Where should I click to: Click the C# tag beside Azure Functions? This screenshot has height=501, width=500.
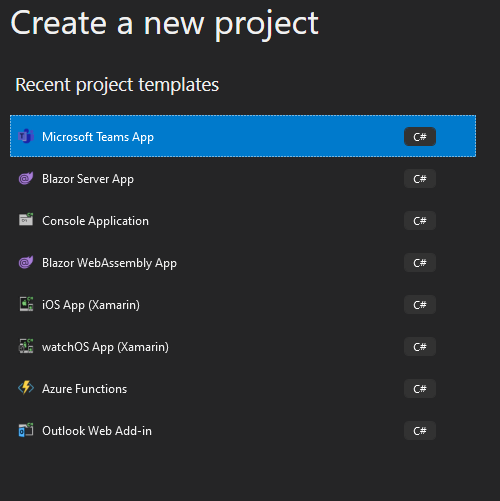pos(420,389)
